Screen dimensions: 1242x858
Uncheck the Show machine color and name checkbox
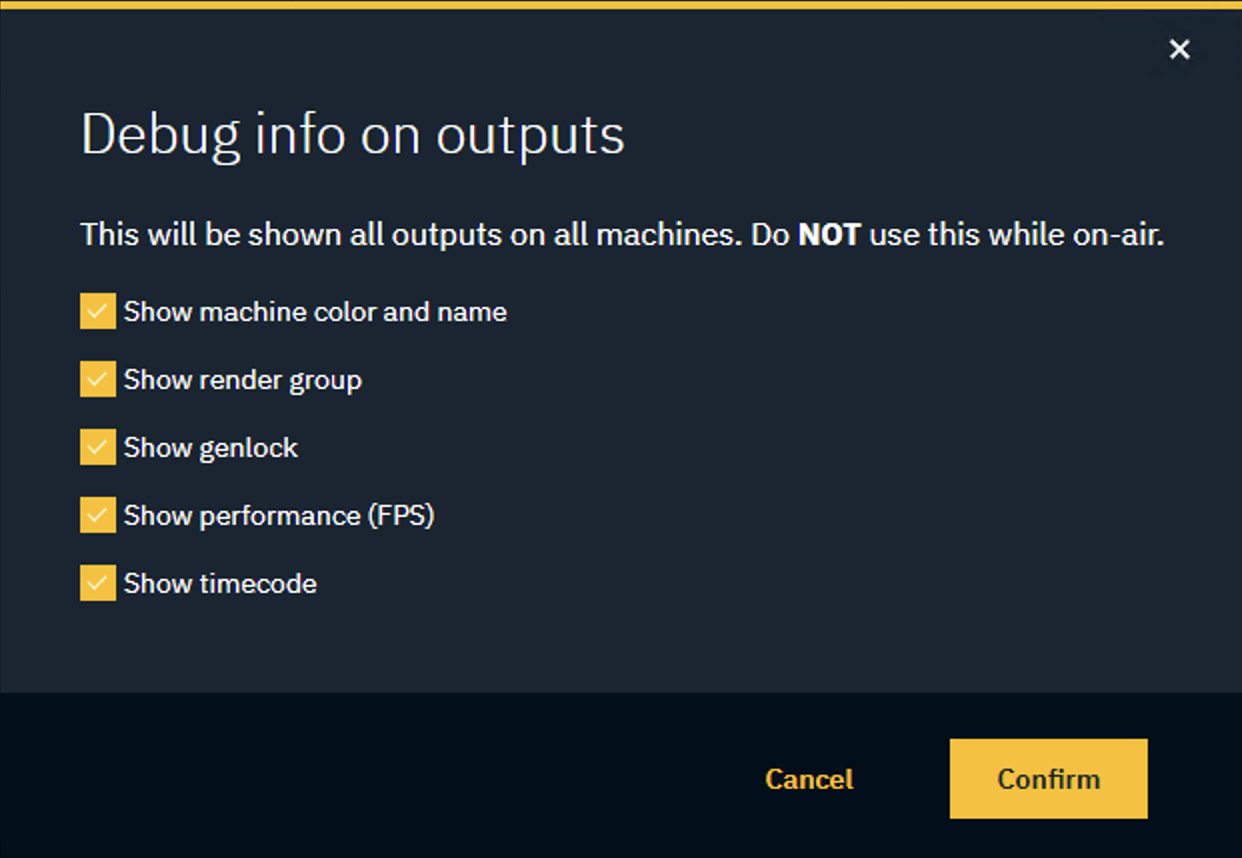[x=96, y=311]
